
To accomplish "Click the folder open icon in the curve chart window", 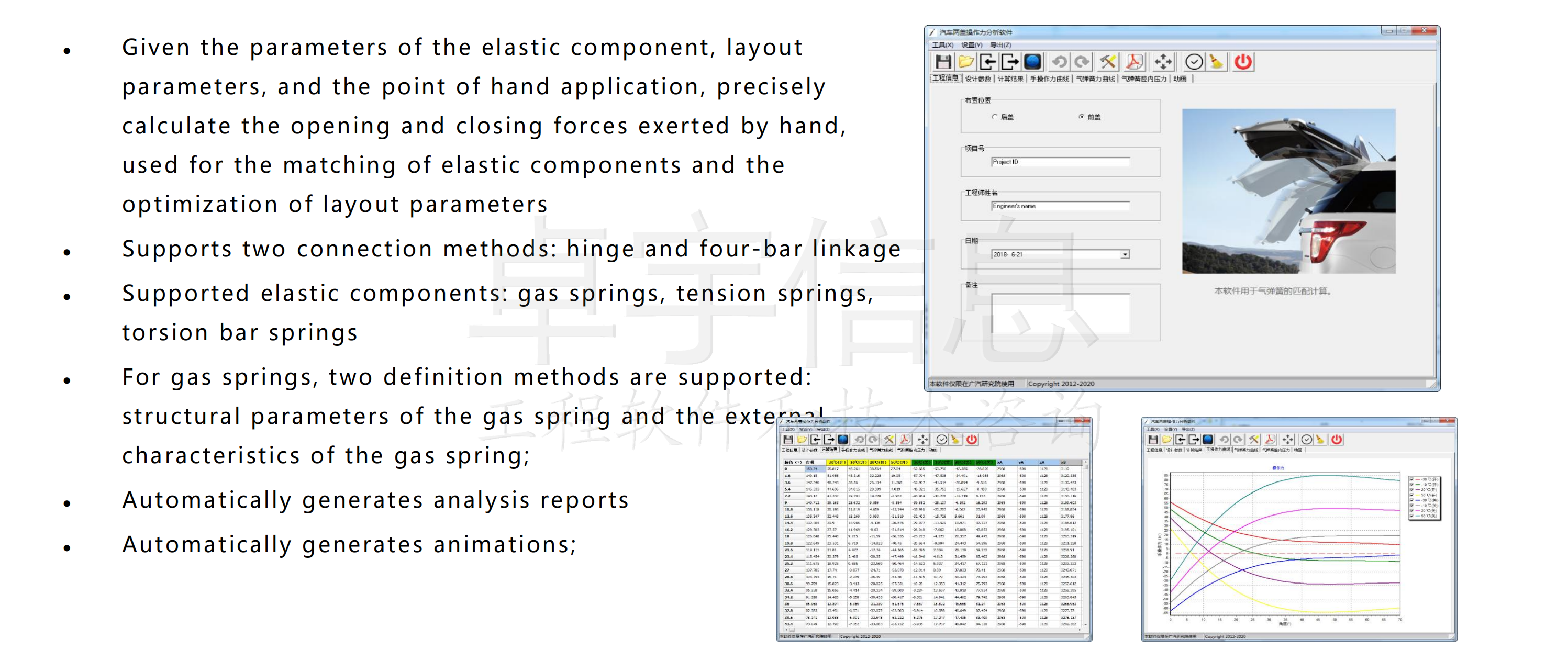I will pyautogui.click(x=1167, y=440).
